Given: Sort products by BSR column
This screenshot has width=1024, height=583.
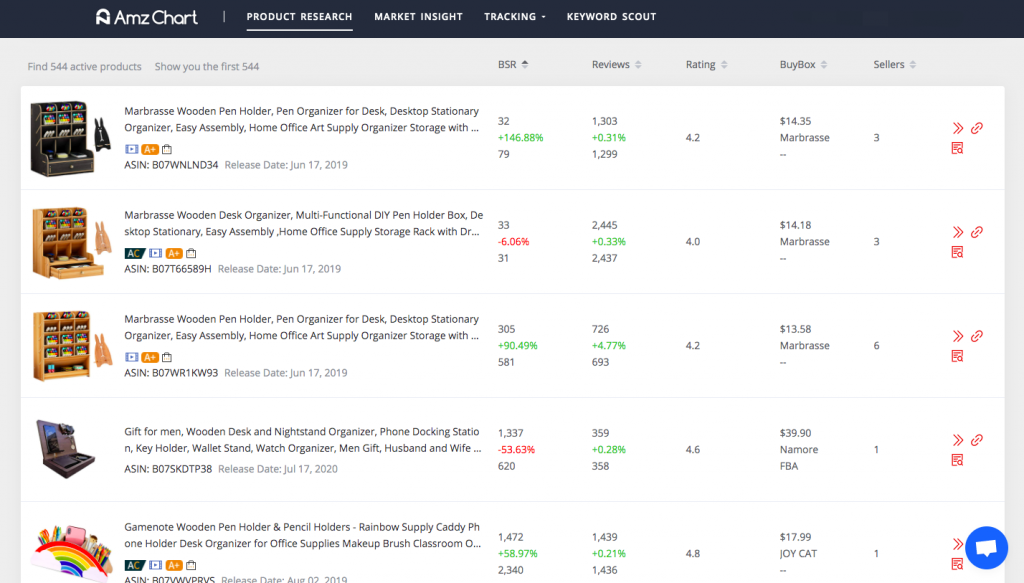Looking at the screenshot, I should pos(513,65).
